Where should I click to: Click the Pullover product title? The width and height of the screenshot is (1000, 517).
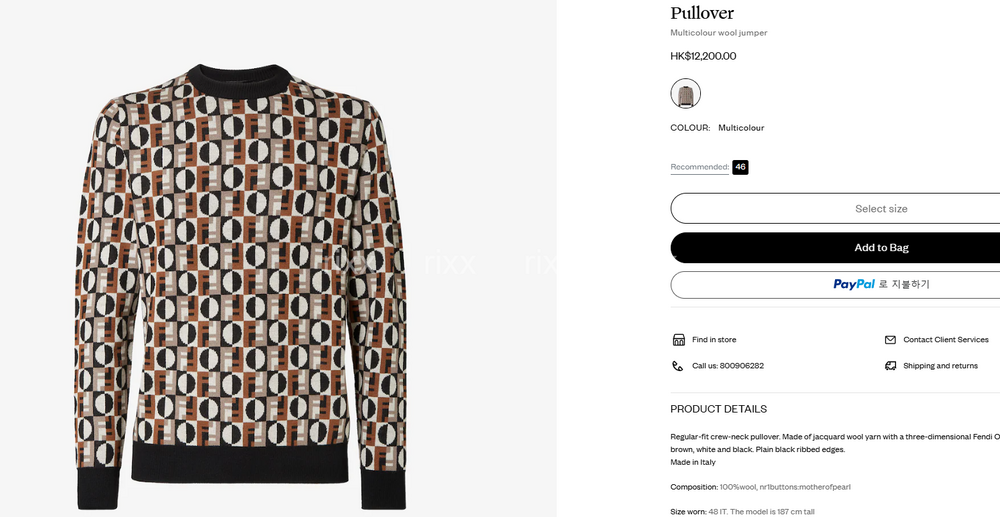pos(702,13)
